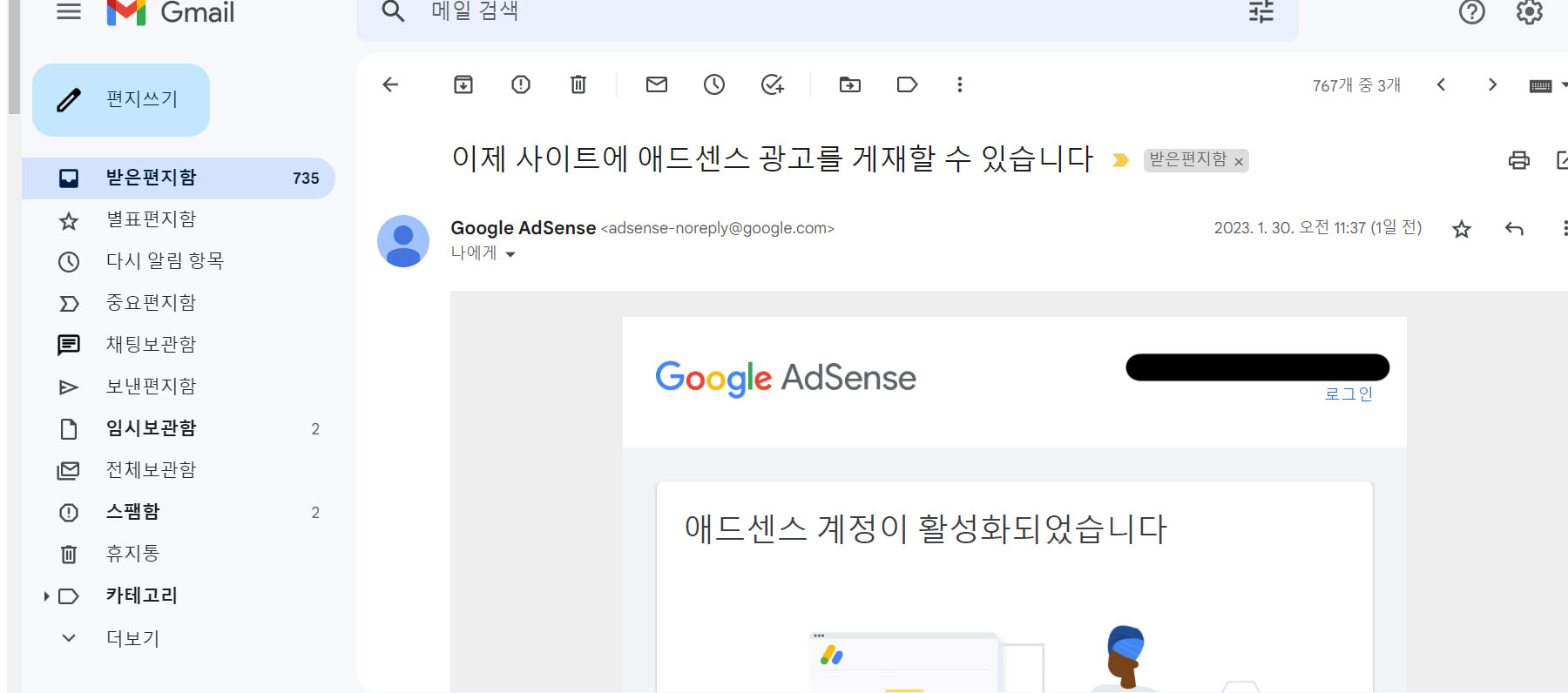Screen dimensions: 1568x693
Task: Click the 767개 중 3개 counter
Action: [x=1356, y=85]
